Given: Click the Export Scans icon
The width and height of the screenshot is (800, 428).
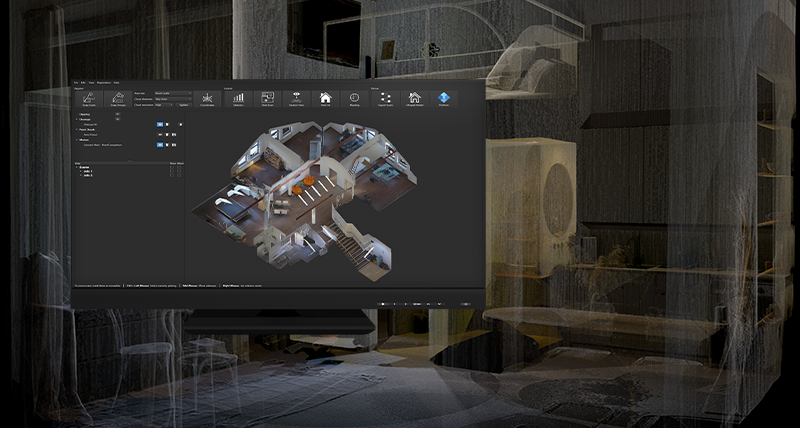Looking at the screenshot, I should (385, 98).
